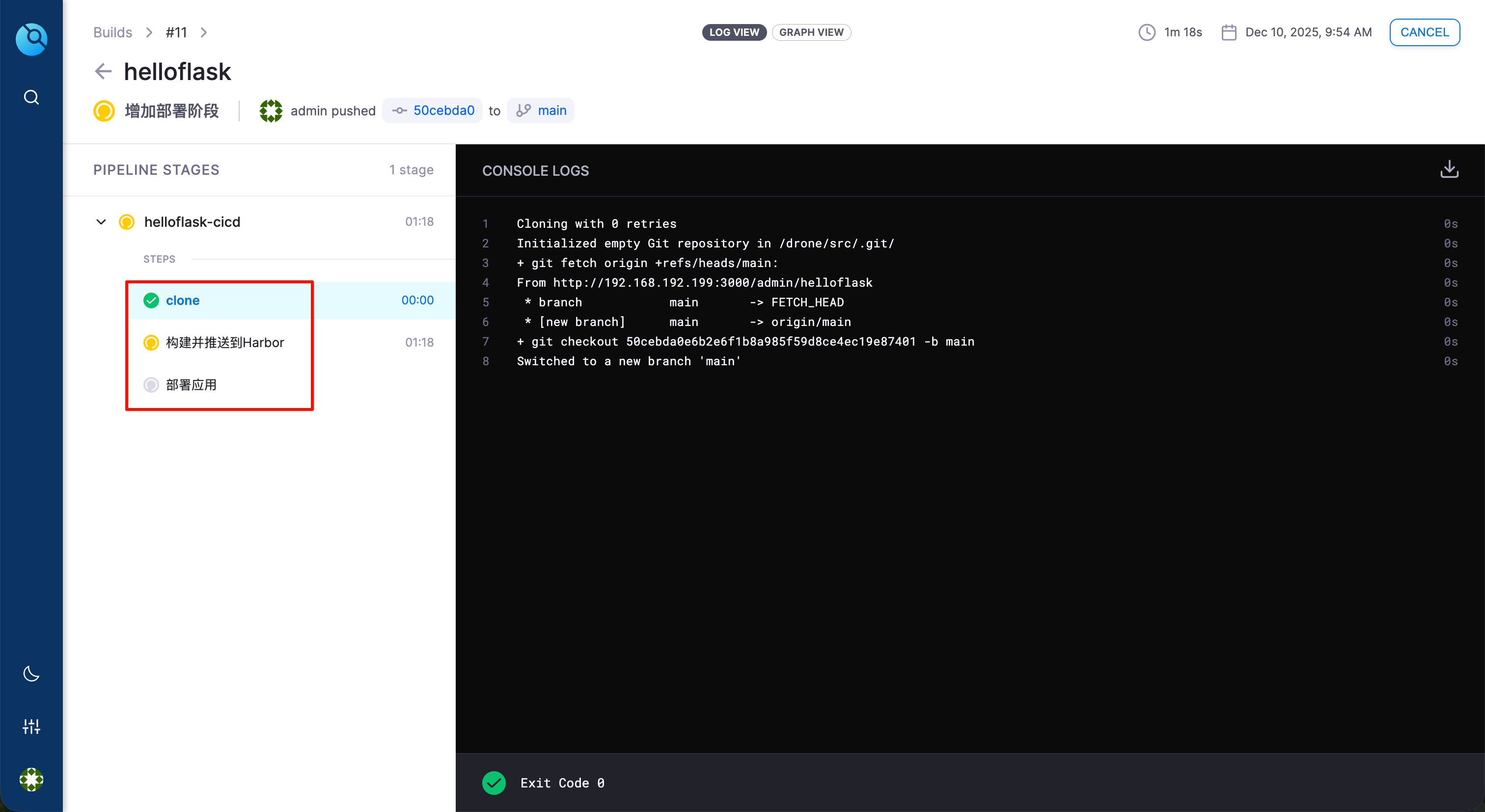The image size is (1485, 812).
Task: Click chevron between Builds and #11
Action: pyautogui.click(x=149, y=32)
